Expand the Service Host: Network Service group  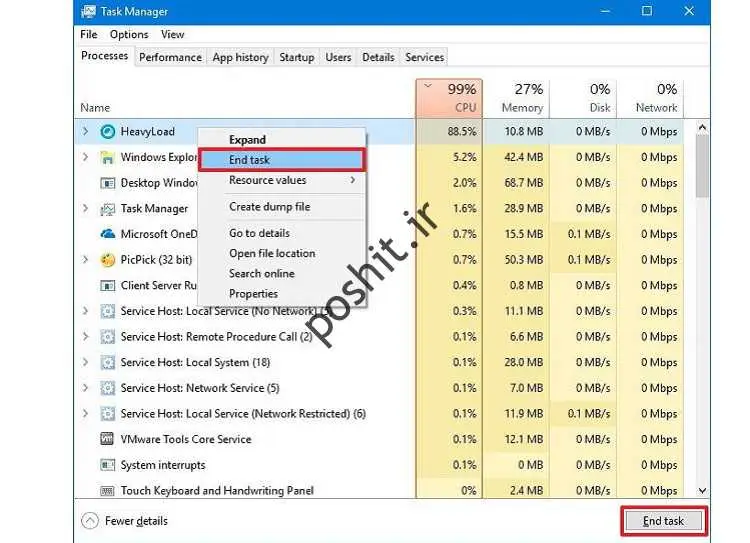click(x=86, y=388)
